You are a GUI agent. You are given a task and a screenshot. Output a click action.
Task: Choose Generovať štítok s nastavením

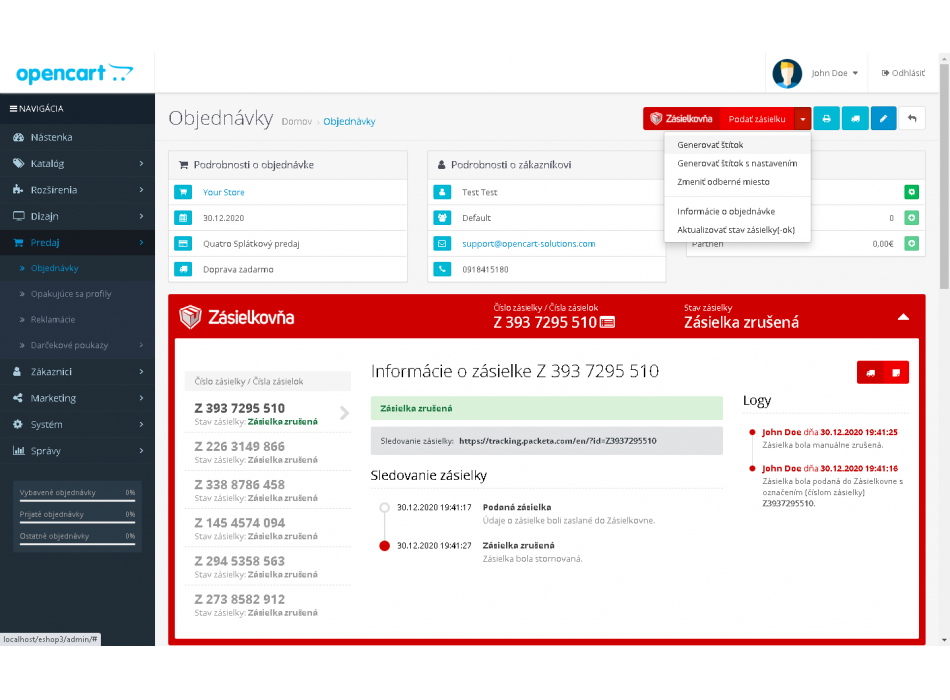click(737, 164)
